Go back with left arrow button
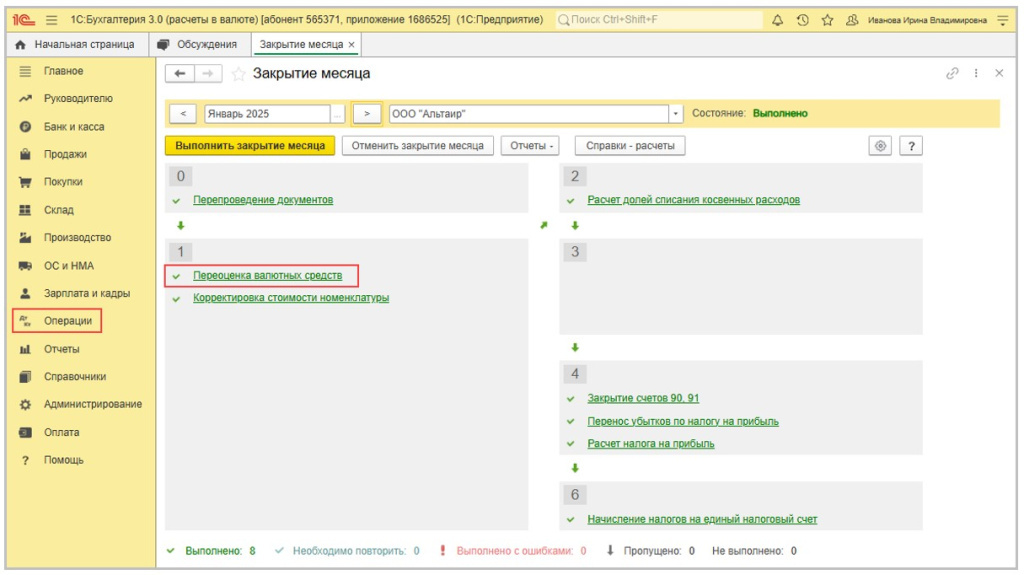This screenshot has width=1024, height=575. pyautogui.click(x=180, y=73)
